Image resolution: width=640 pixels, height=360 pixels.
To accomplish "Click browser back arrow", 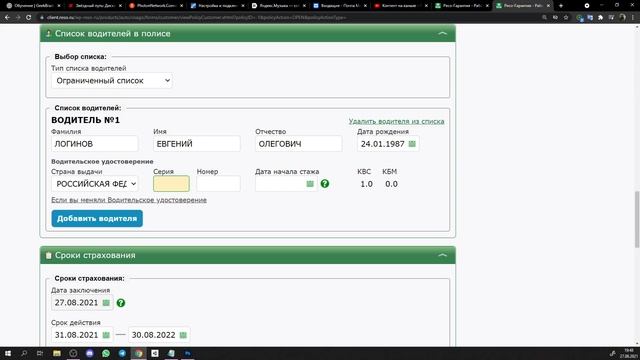I will pyautogui.click(x=7, y=18).
